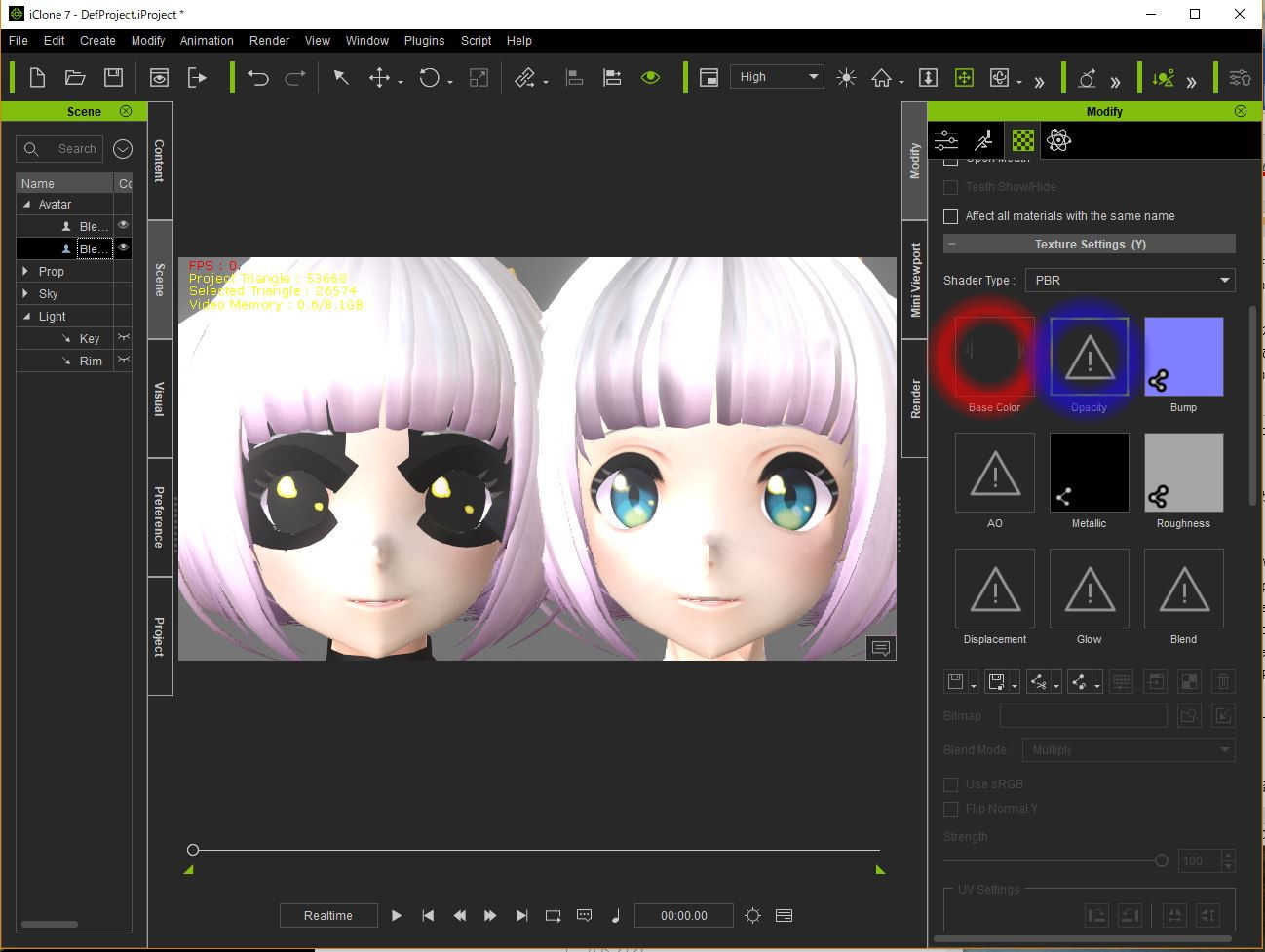Undo the last action
This screenshot has width=1265, height=952.
tap(258, 77)
